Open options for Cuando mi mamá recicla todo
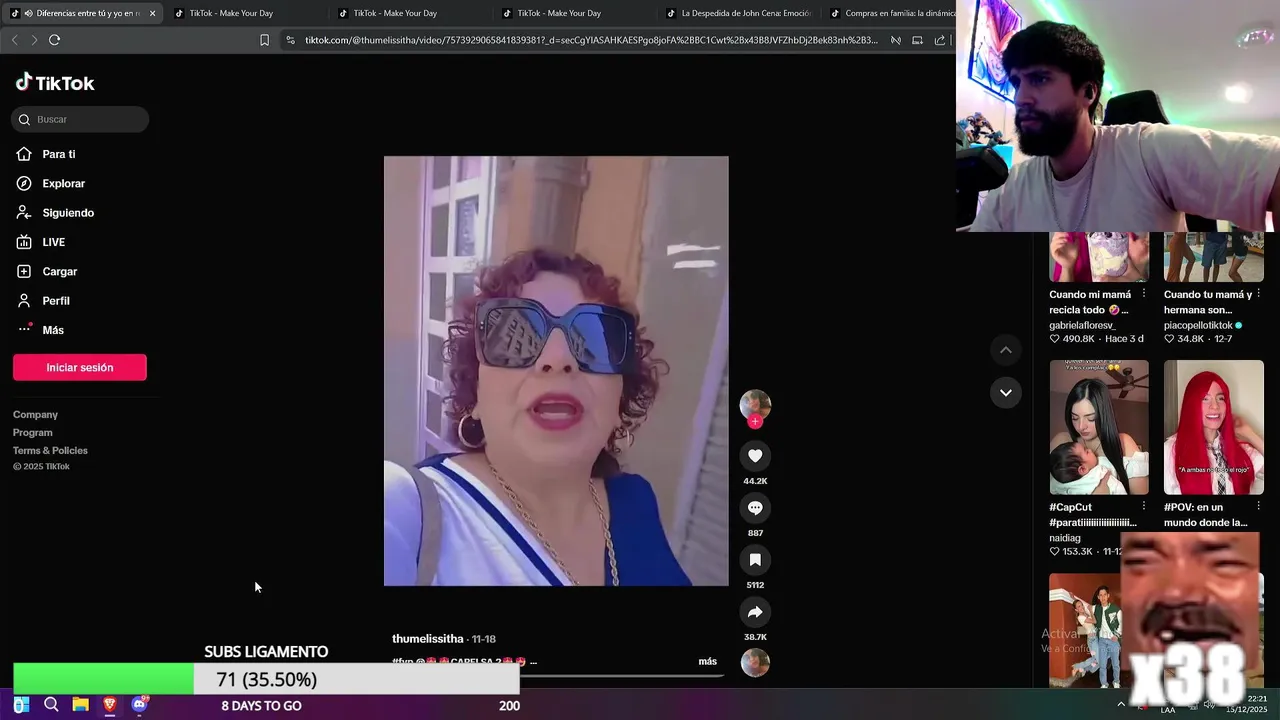The height and width of the screenshot is (720, 1280). coord(1143,294)
